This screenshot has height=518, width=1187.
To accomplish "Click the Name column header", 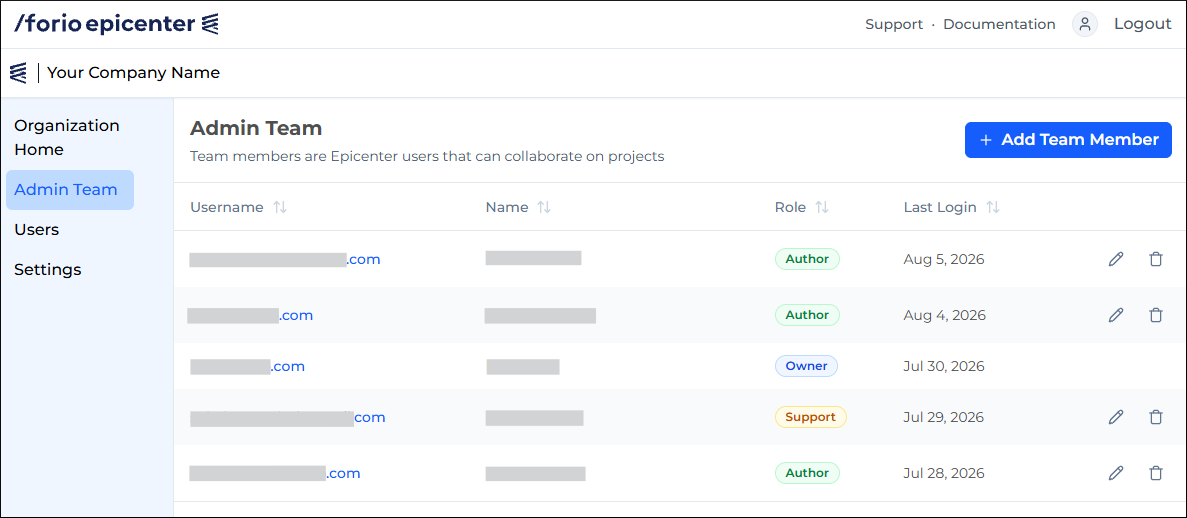I will (507, 208).
